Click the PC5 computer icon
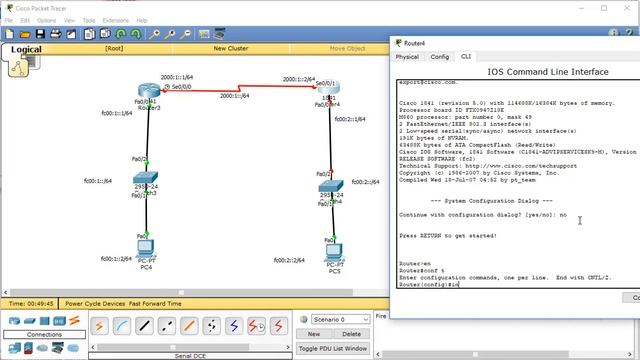This screenshot has height=360, width=640. 334,253
